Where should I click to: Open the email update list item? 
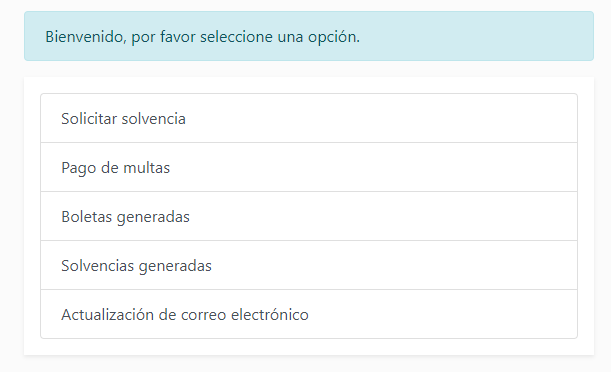(x=309, y=314)
